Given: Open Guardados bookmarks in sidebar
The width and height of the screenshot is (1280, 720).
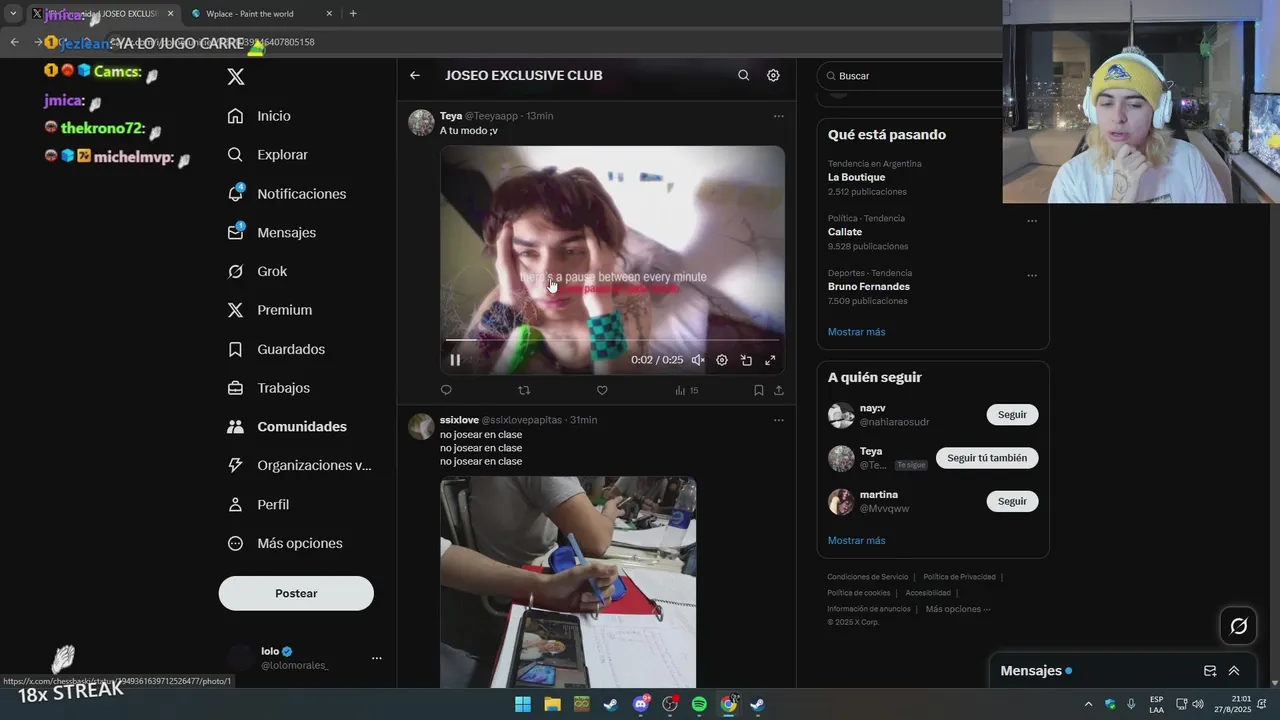Looking at the screenshot, I should [275, 349].
